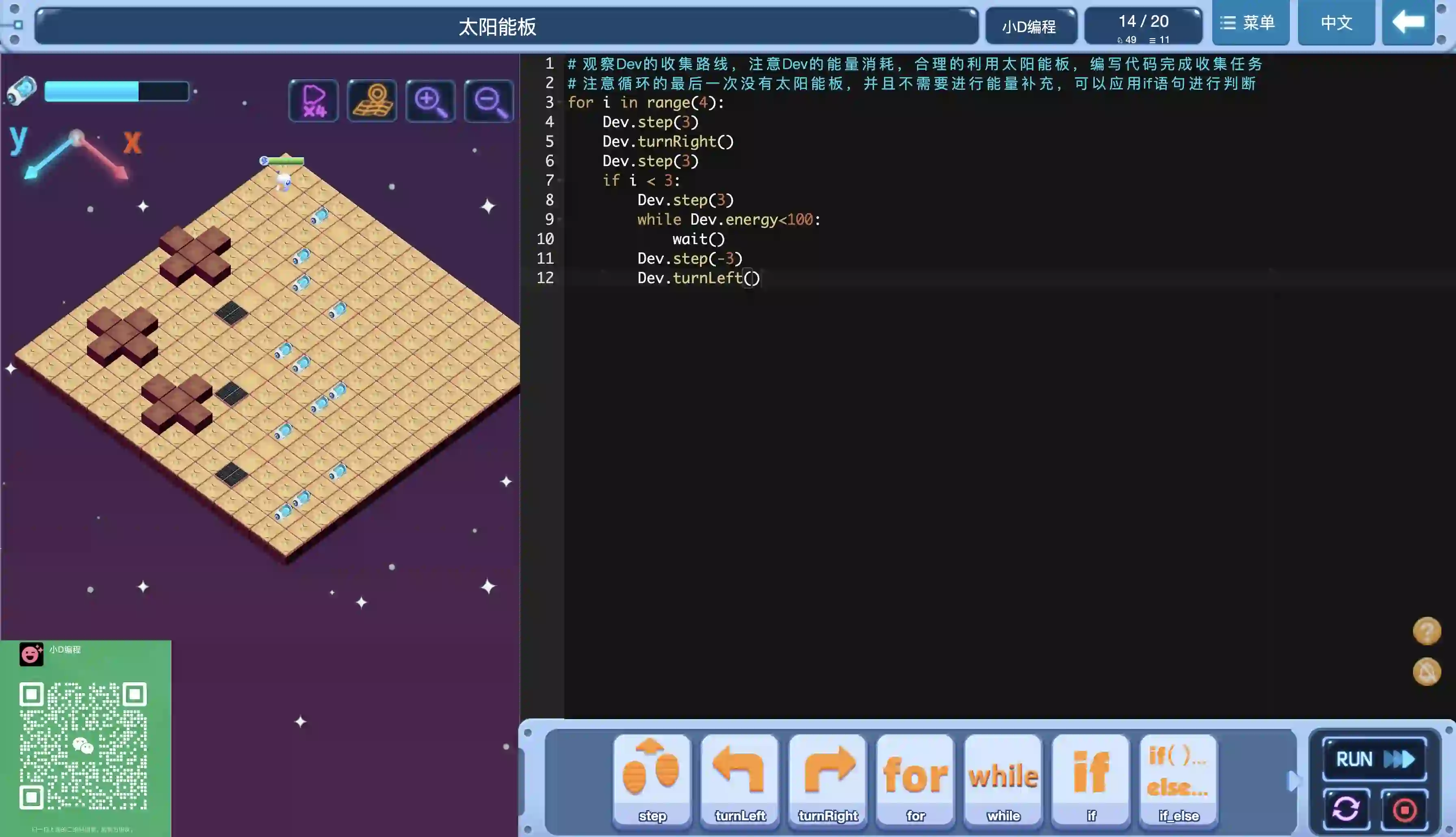Open the map locator icon
This screenshot has width=1456, height=837.
pos(373,101)
